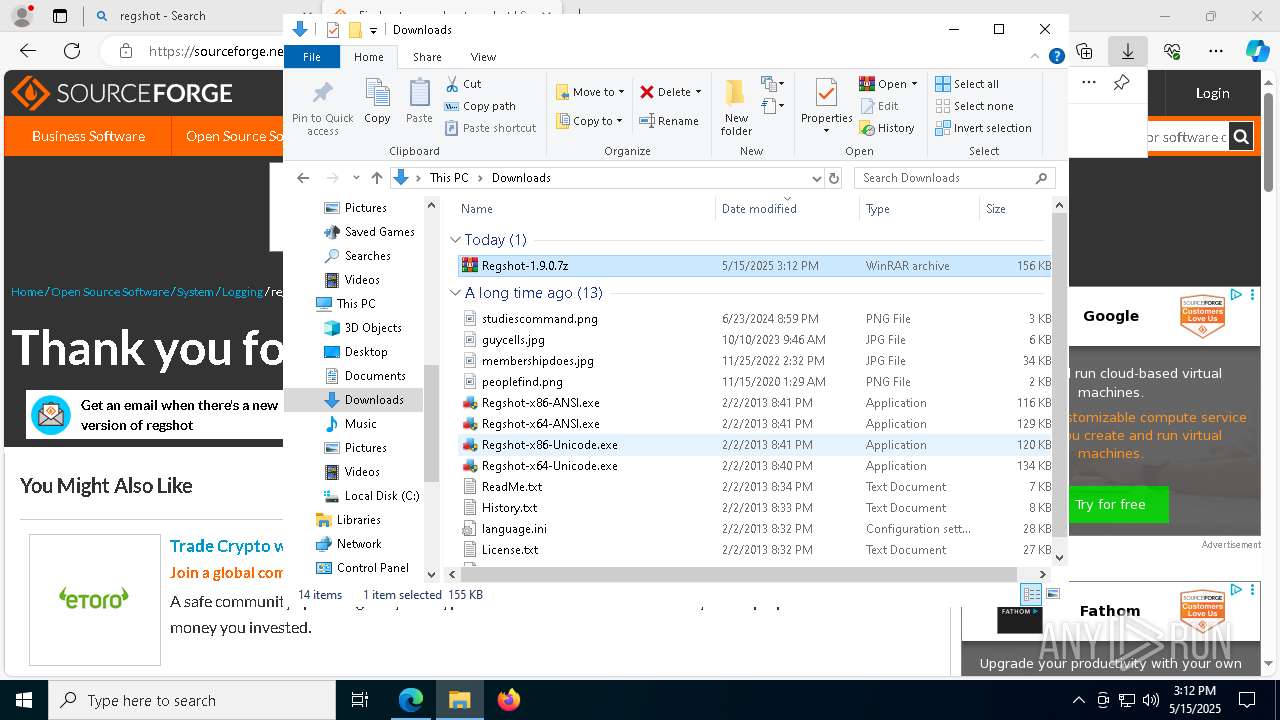This screenshot has height=720, width=1280.
Task: Switch to large icons view layout
Action: tap(1052, 594)
